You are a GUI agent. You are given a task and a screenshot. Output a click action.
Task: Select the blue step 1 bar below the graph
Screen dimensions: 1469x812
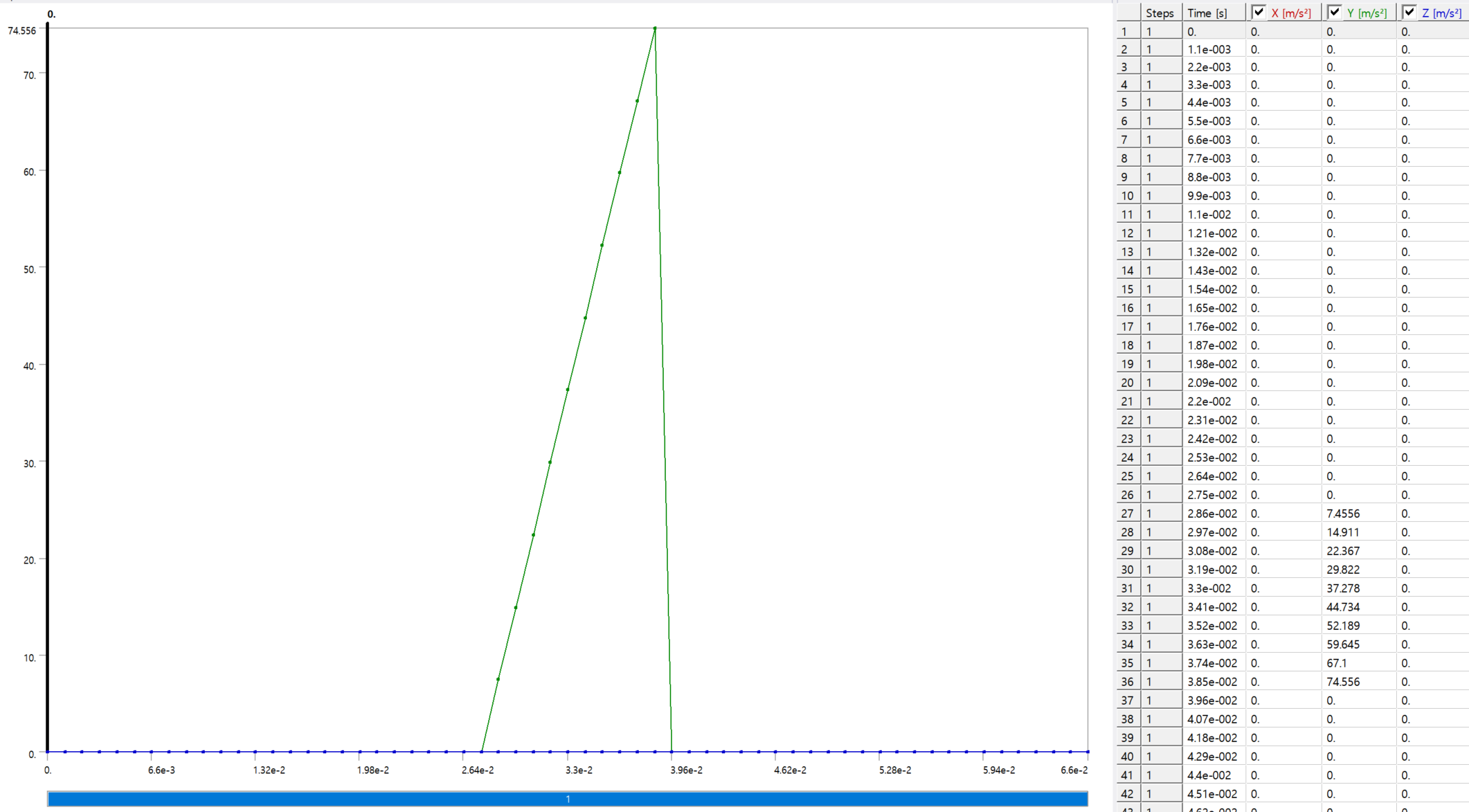click(x=567, y=799)
